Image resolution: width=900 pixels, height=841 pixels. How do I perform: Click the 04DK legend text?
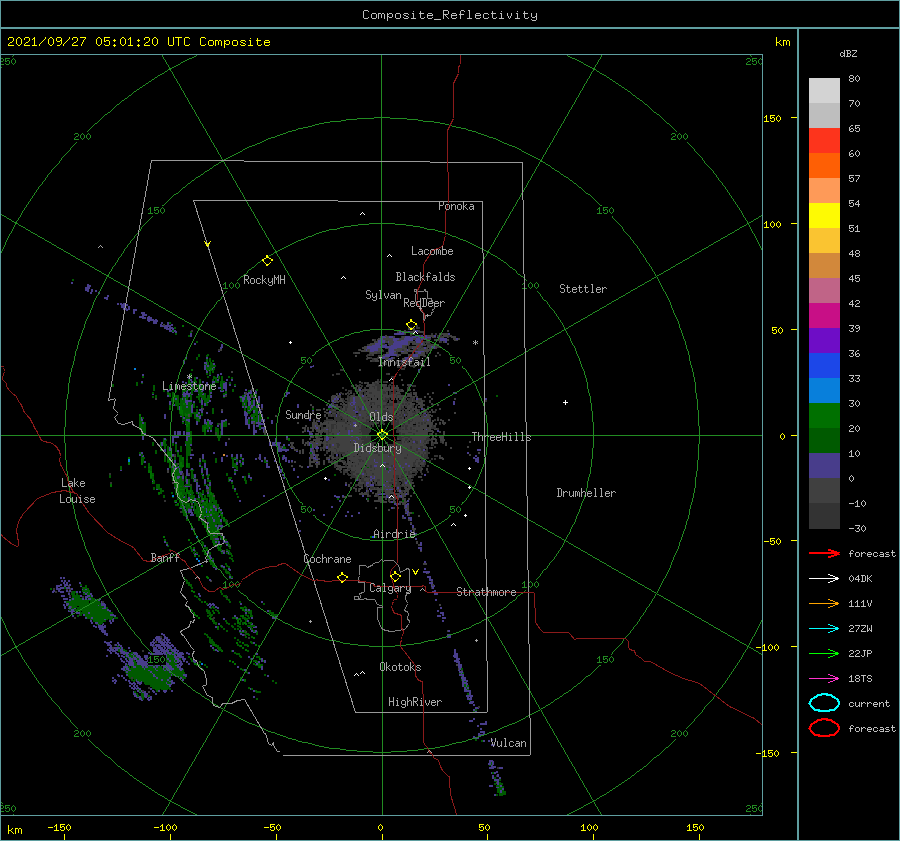[x=860, y=579]
